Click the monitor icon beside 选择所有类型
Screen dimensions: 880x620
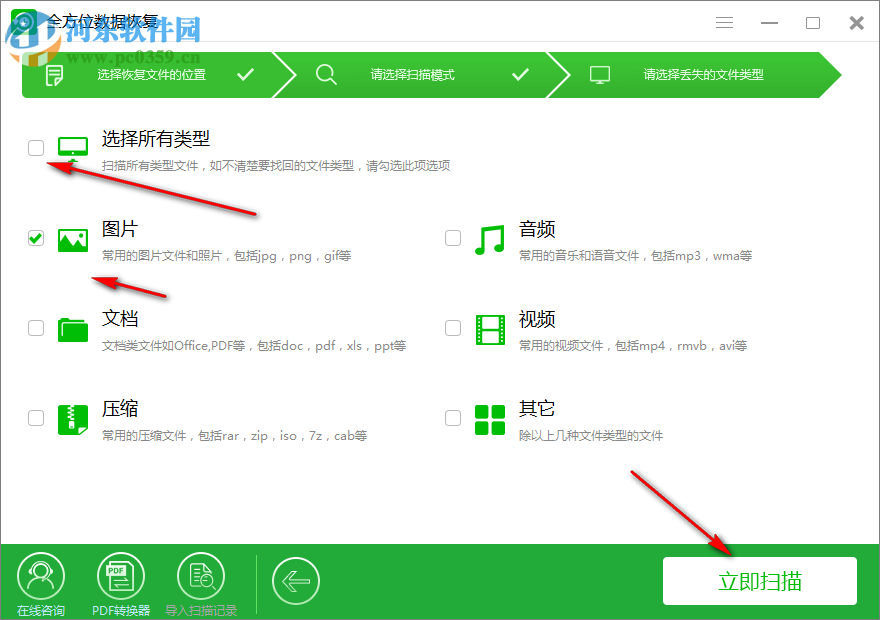(72, 145)
